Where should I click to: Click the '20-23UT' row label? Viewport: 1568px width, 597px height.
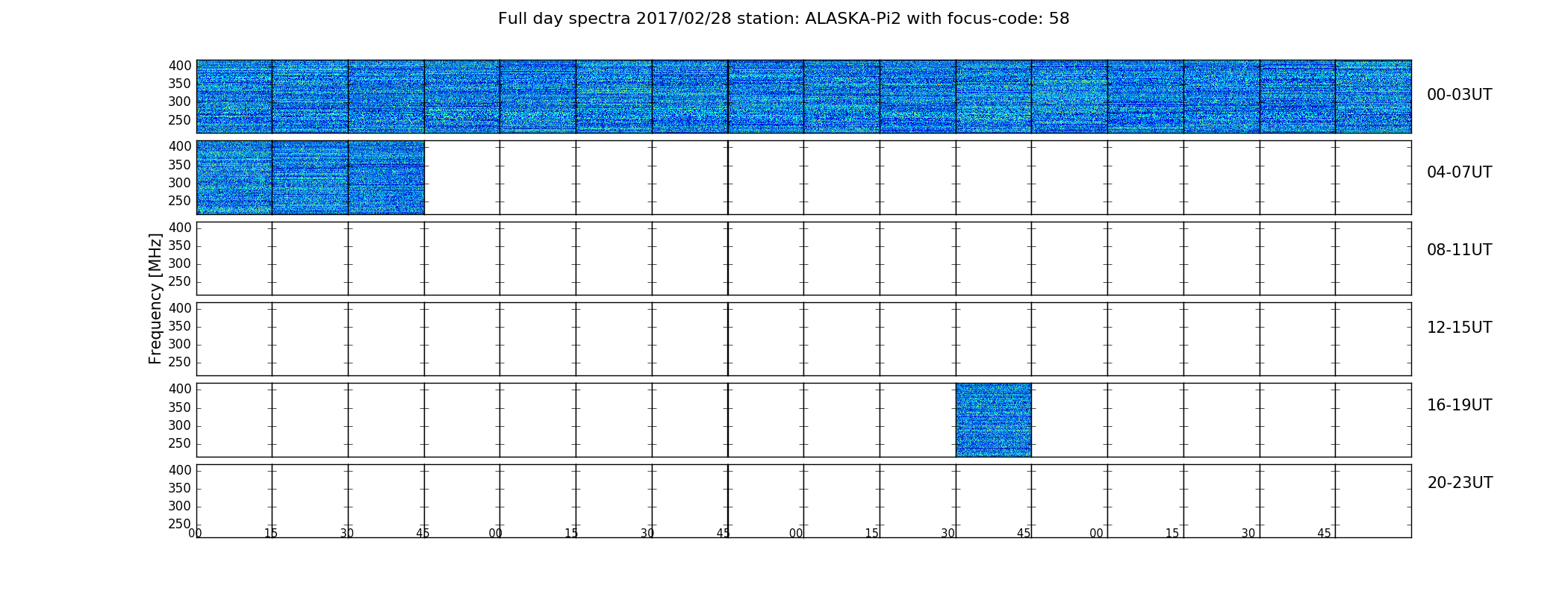click(x=1460, y=483)
